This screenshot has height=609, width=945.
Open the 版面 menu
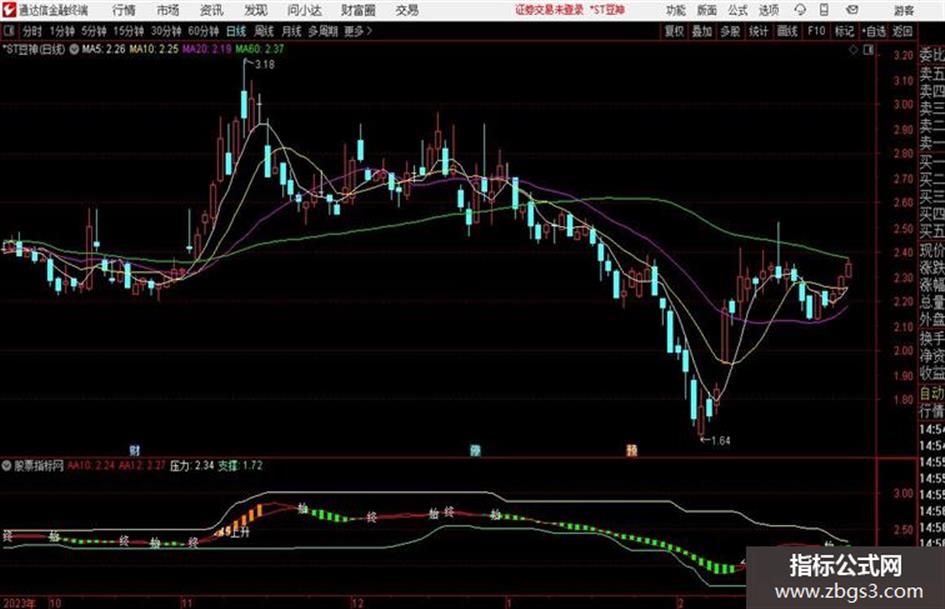707,10
